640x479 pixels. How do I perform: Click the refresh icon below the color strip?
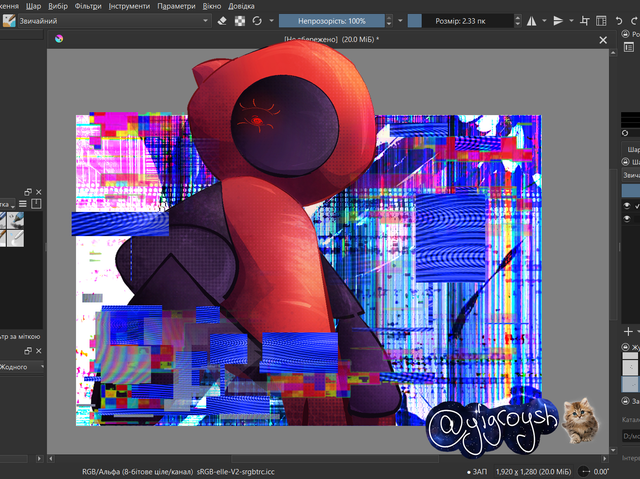[625, 133]
